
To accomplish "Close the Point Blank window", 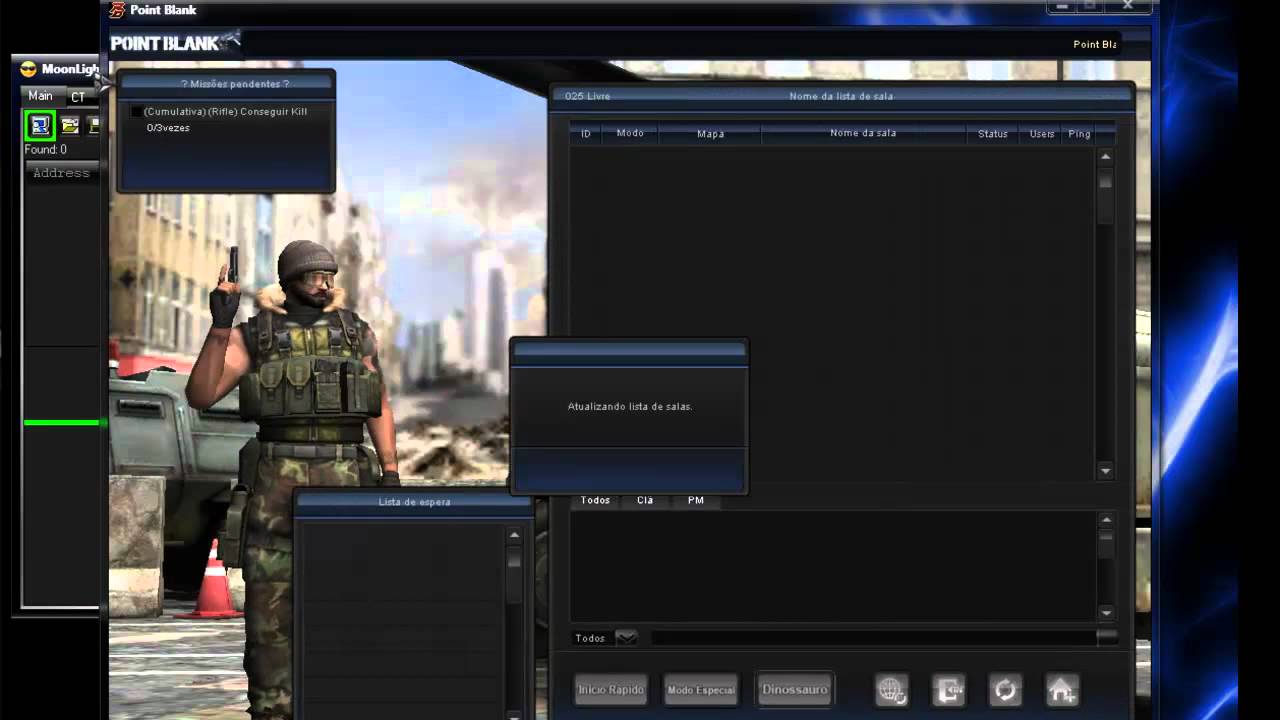I will 1128,7.
